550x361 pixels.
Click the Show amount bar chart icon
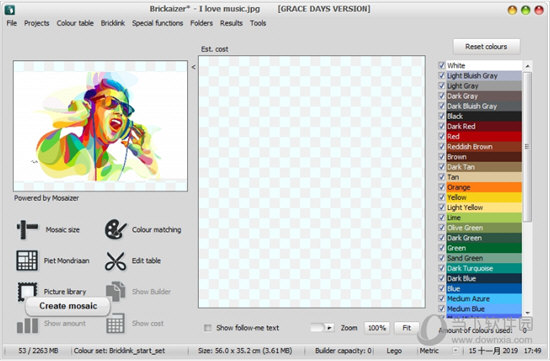(27, 325)
